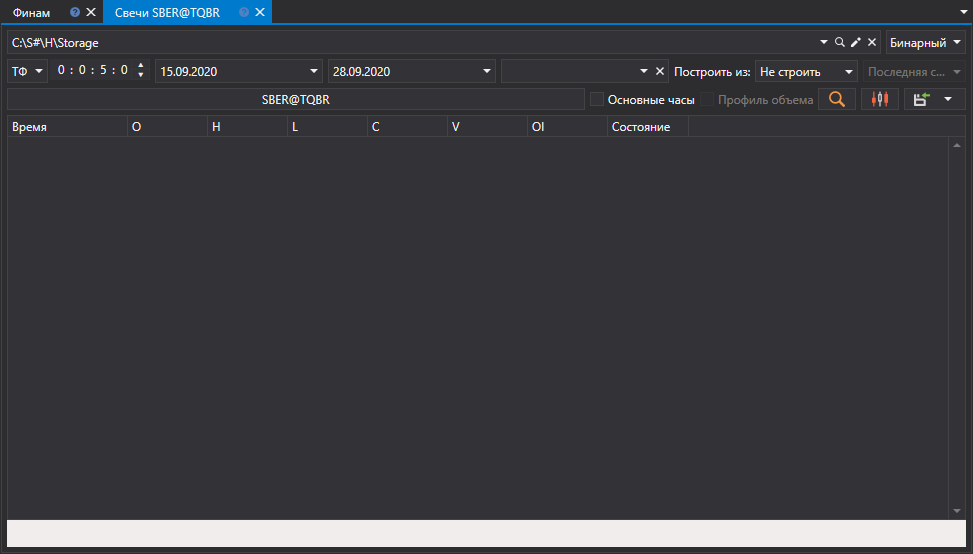Screen dimensions: 973x554
Task: Open the candlestick chart button
Action: pos(880,99)
